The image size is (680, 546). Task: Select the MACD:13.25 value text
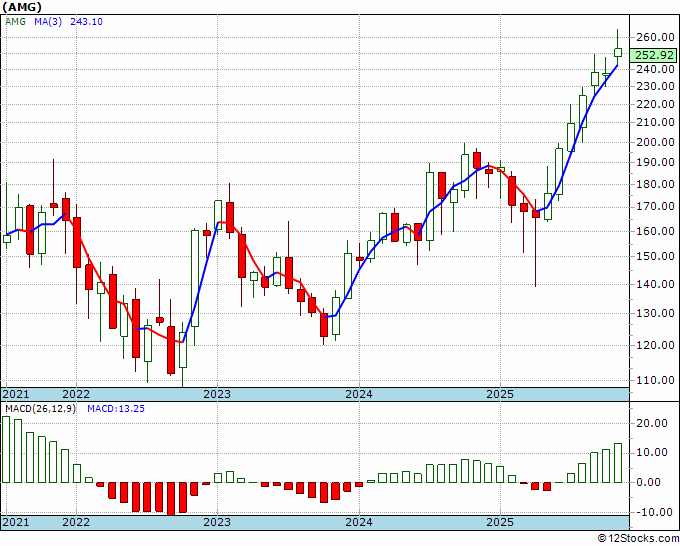tap(116, 409)
